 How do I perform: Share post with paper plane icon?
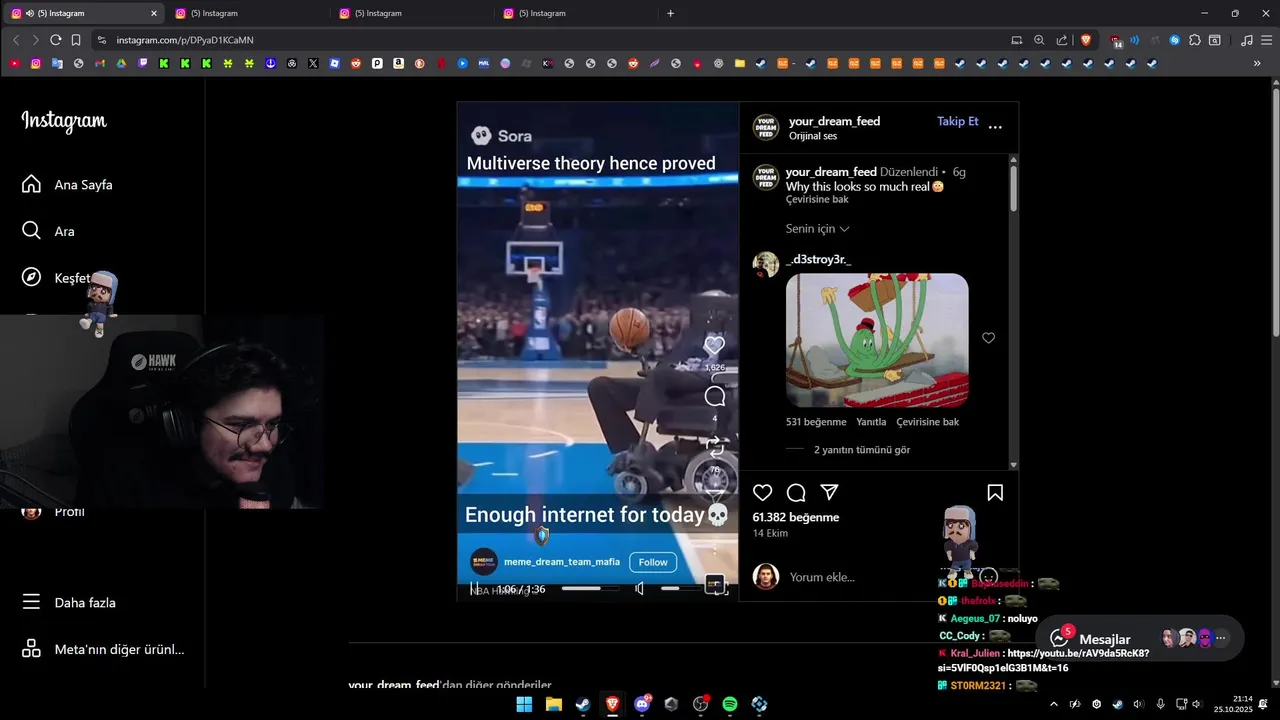[x=829, y=492]
